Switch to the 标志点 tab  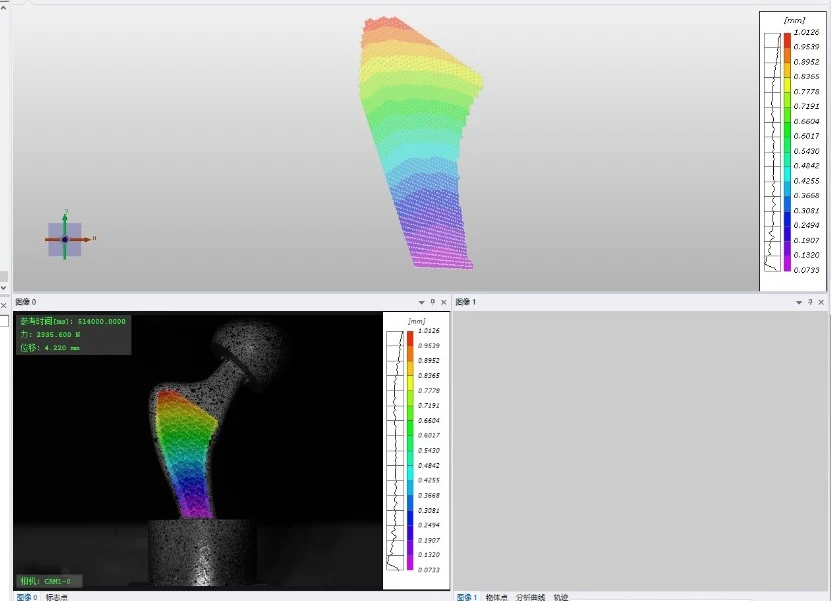56,597
